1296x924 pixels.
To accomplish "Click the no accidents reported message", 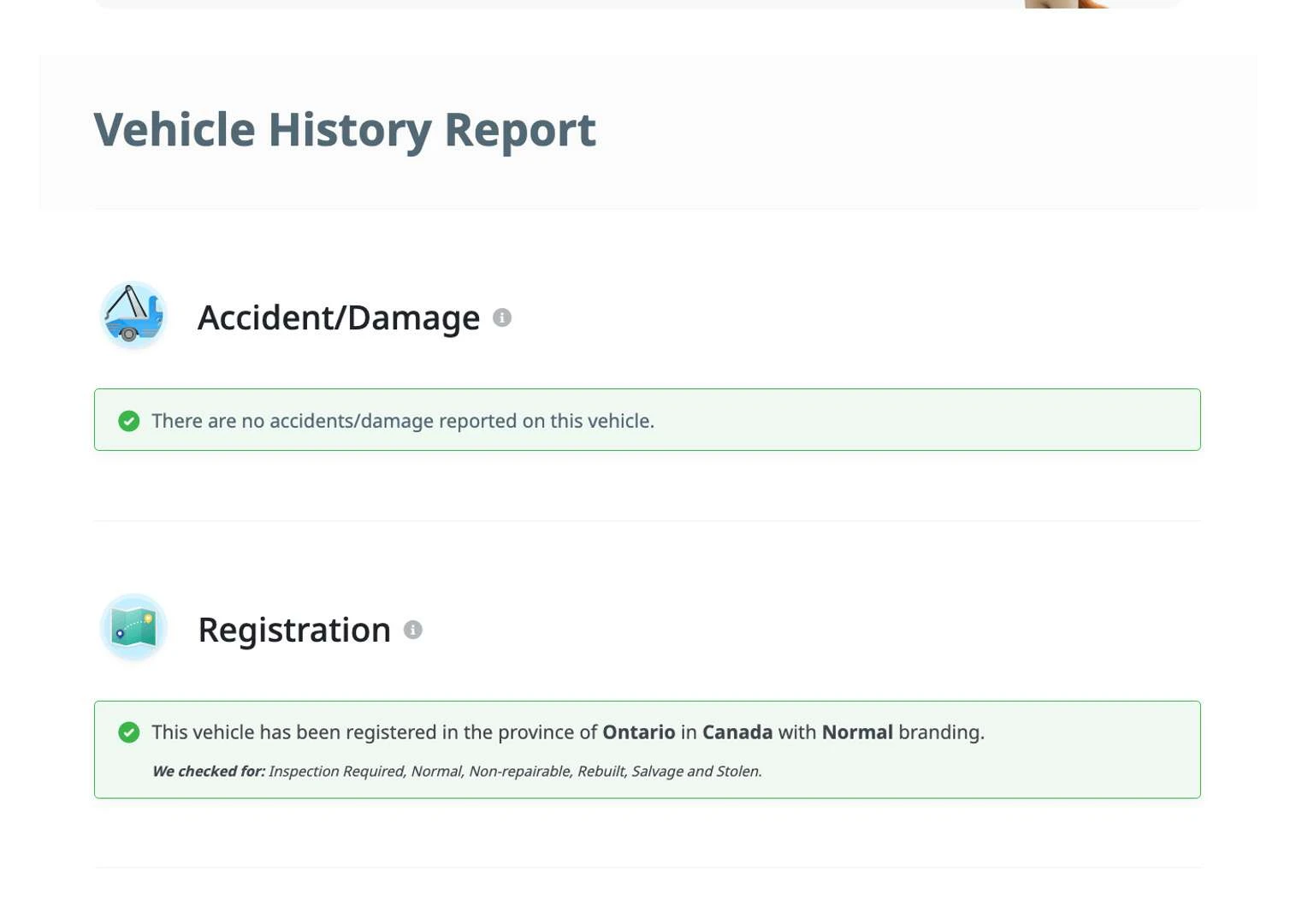I will (x=403, y=421).
